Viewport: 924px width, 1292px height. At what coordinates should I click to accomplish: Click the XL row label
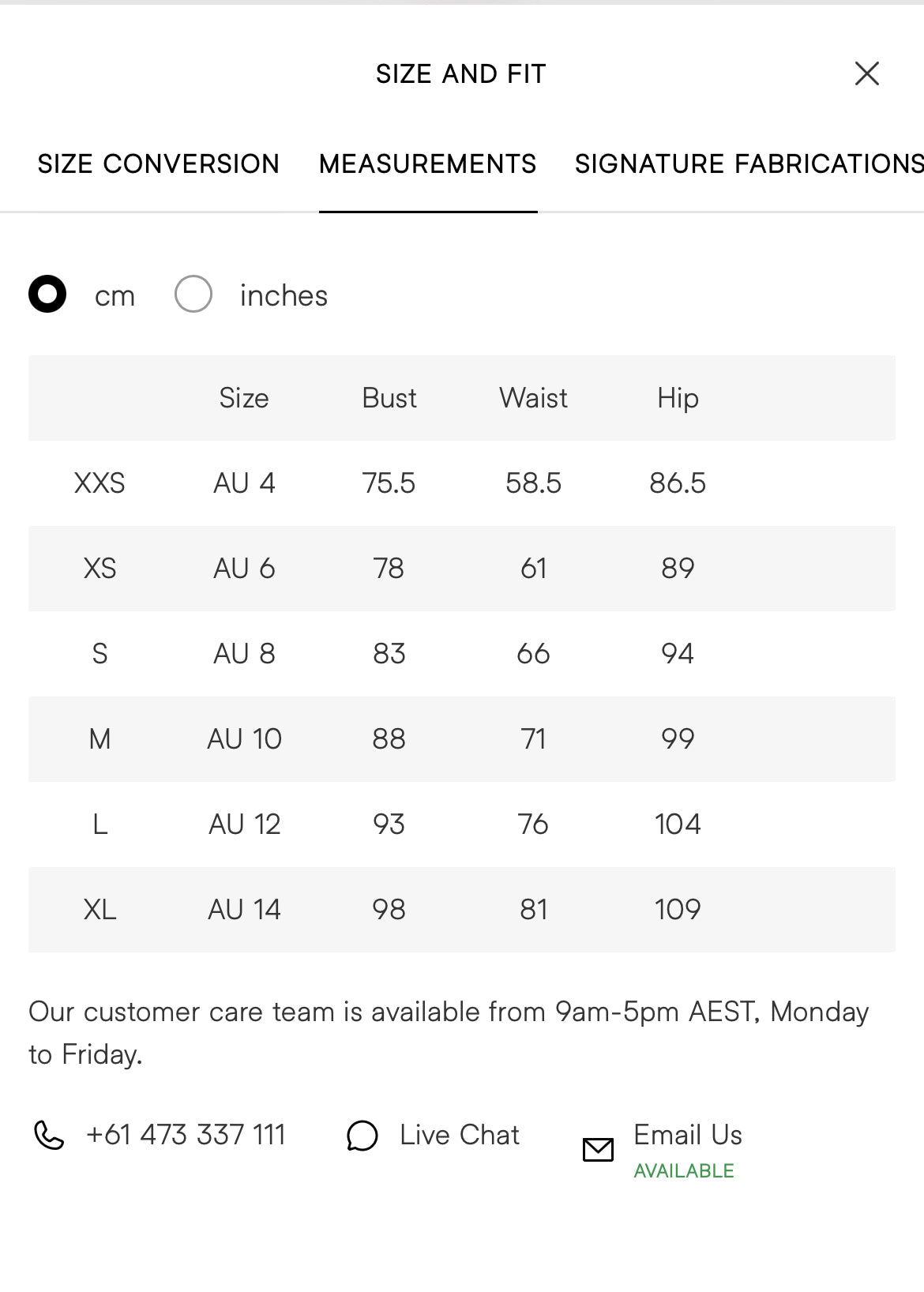pos(100,910)
